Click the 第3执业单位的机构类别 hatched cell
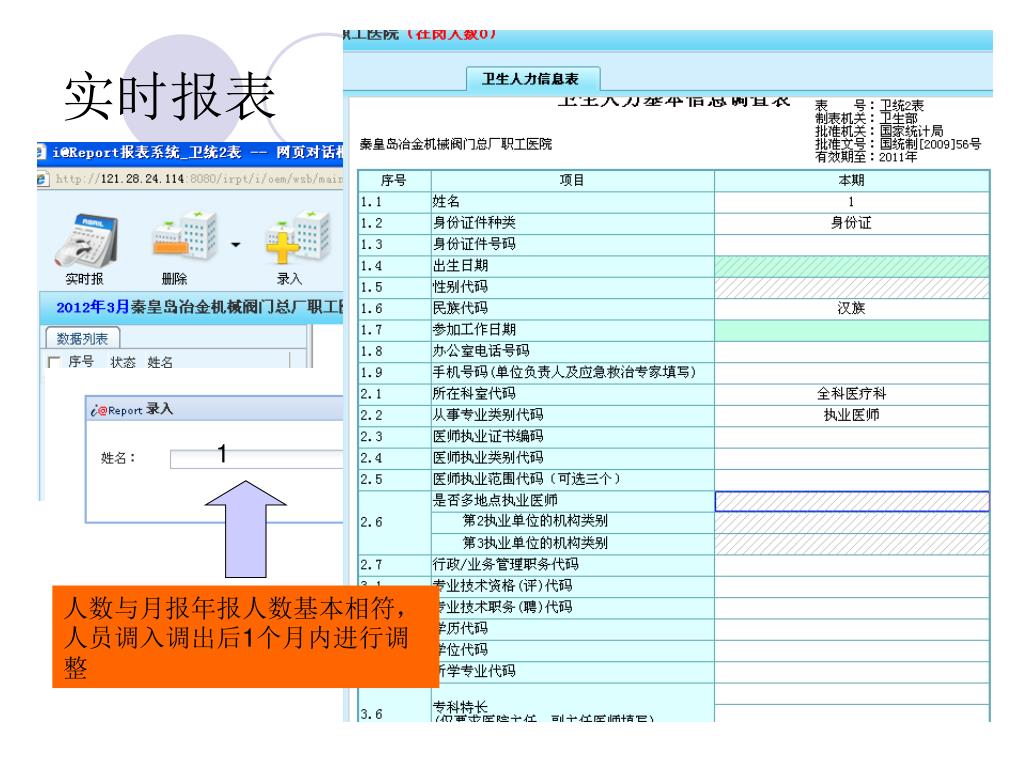Image resolution: width=1024 pixels, height=768 pixels. 852,543
